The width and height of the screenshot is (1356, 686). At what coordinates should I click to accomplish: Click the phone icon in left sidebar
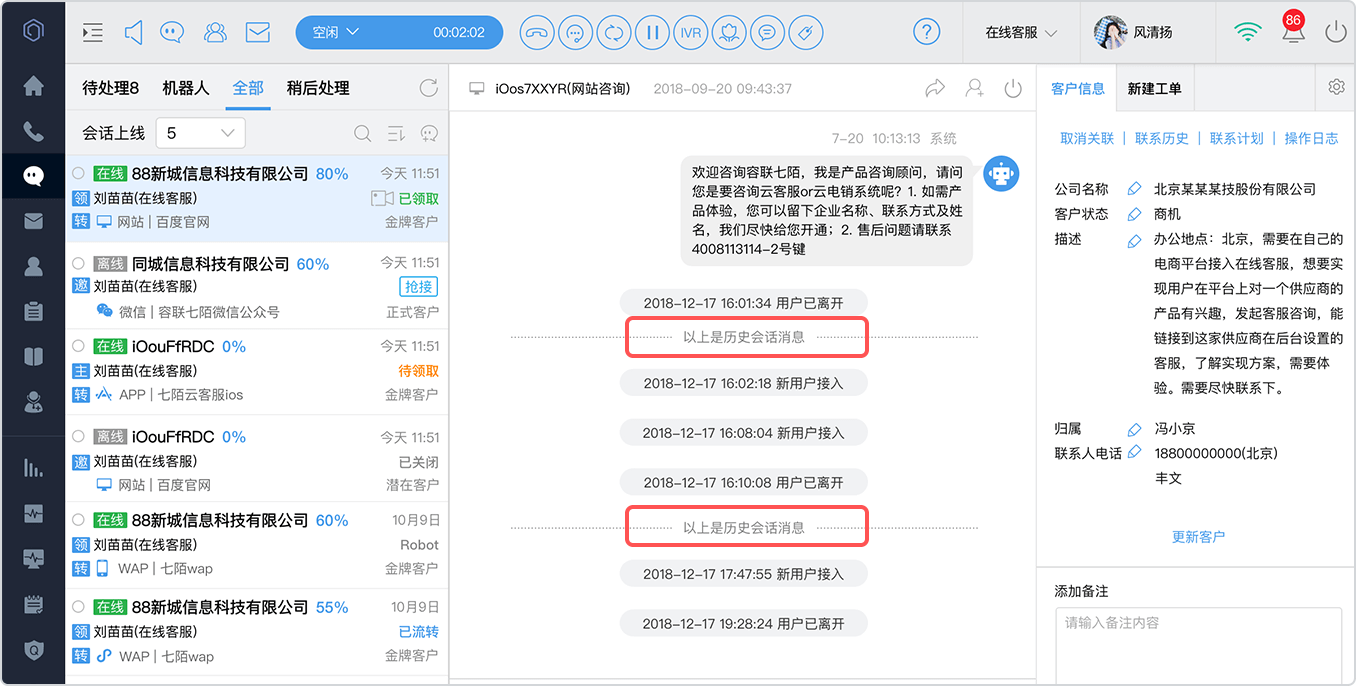tap(33, 131)
